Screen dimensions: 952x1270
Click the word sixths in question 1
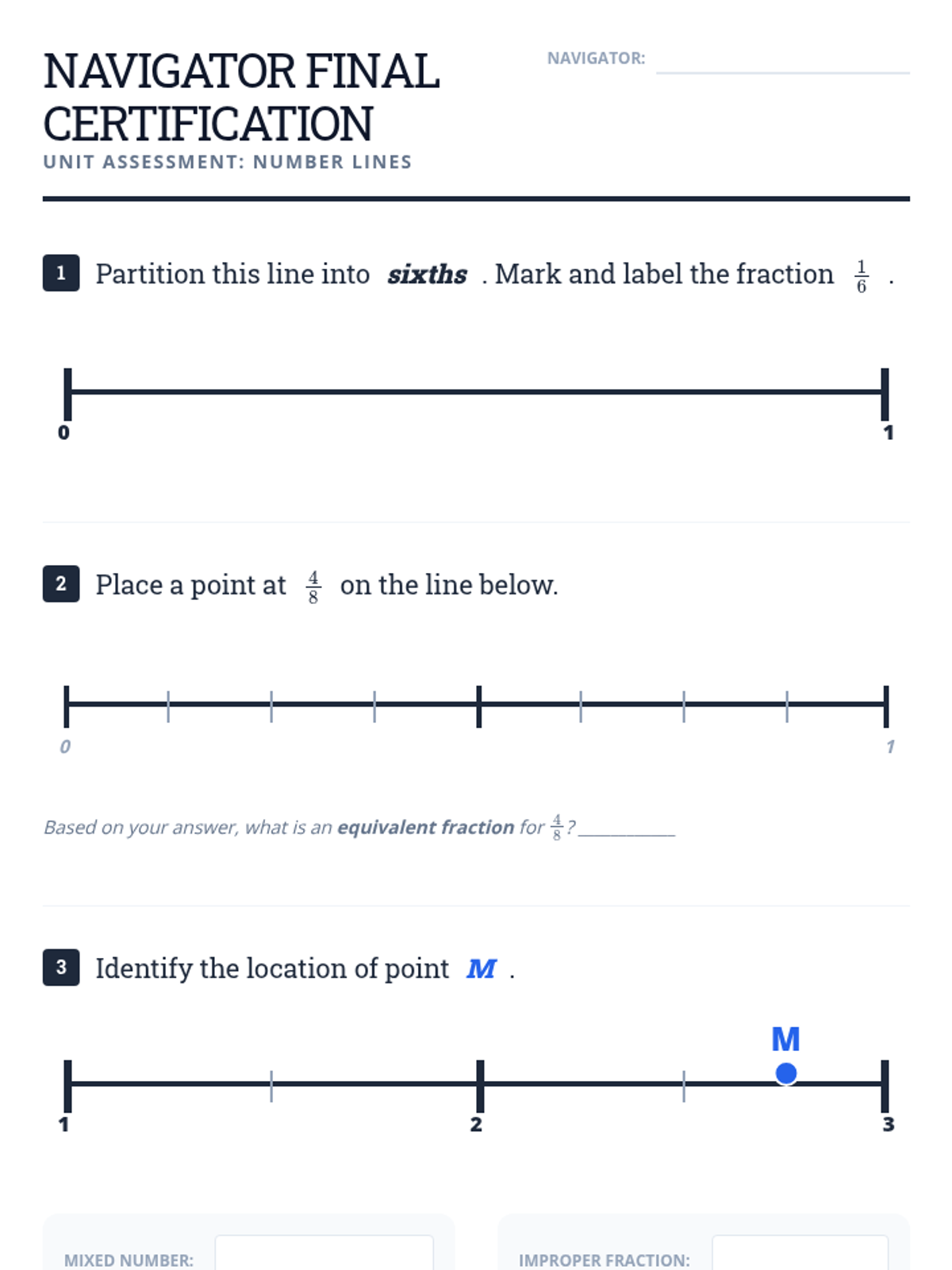[427, 275]
